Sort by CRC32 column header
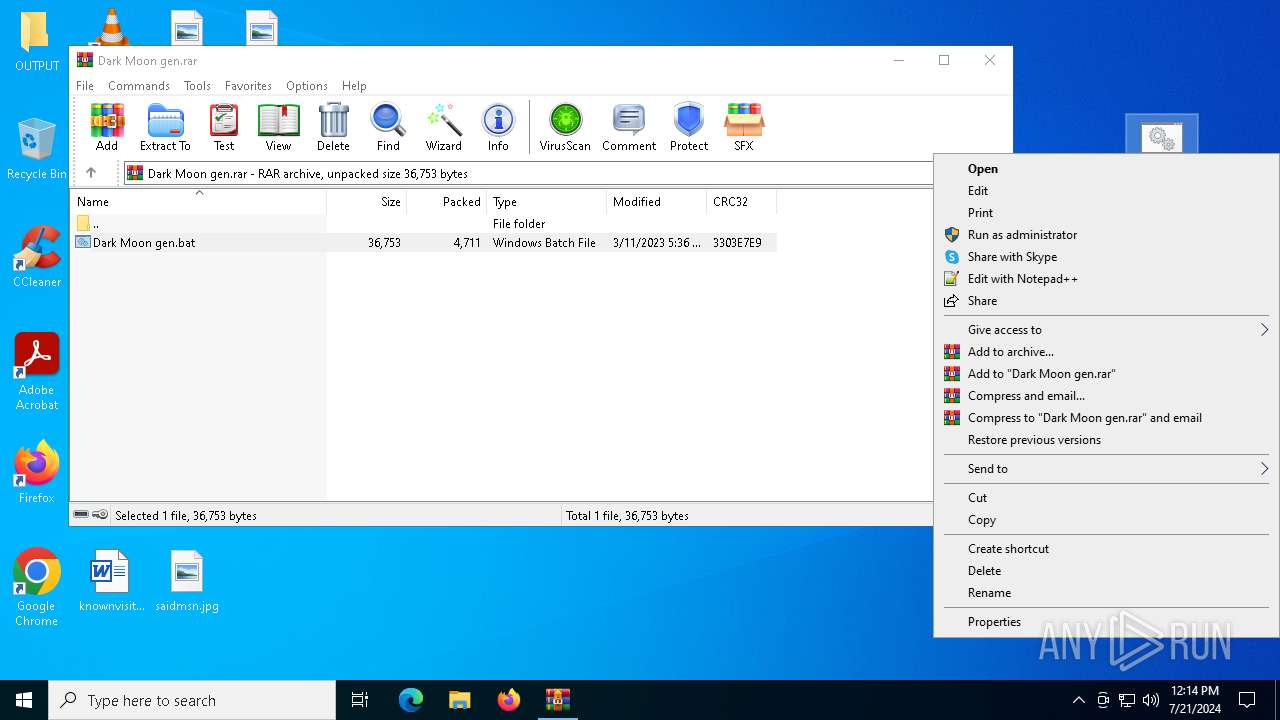The height and width of the screenshot is (720, 1280). [741, 202]
